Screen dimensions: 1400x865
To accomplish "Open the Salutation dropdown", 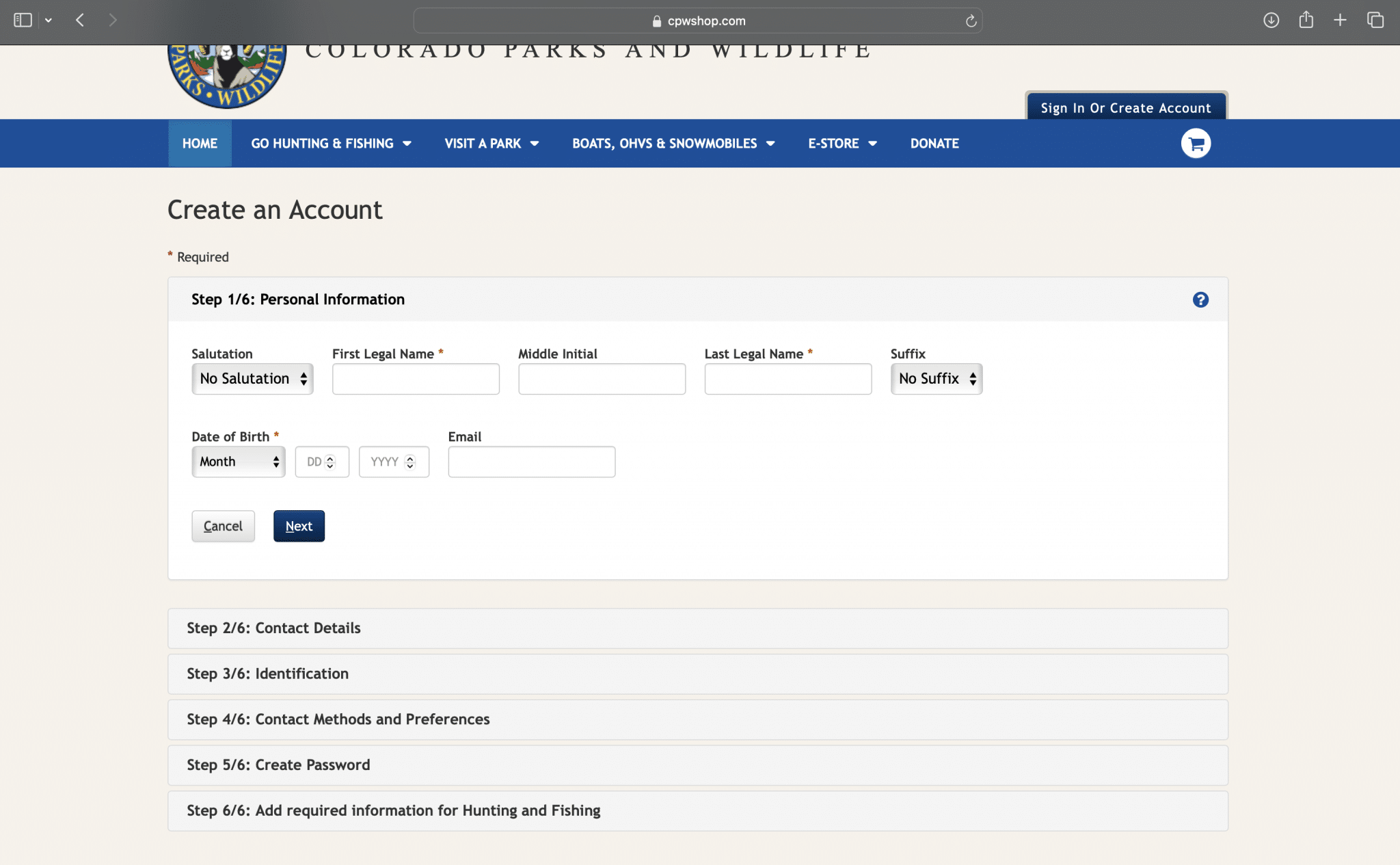I will (252, 379).
